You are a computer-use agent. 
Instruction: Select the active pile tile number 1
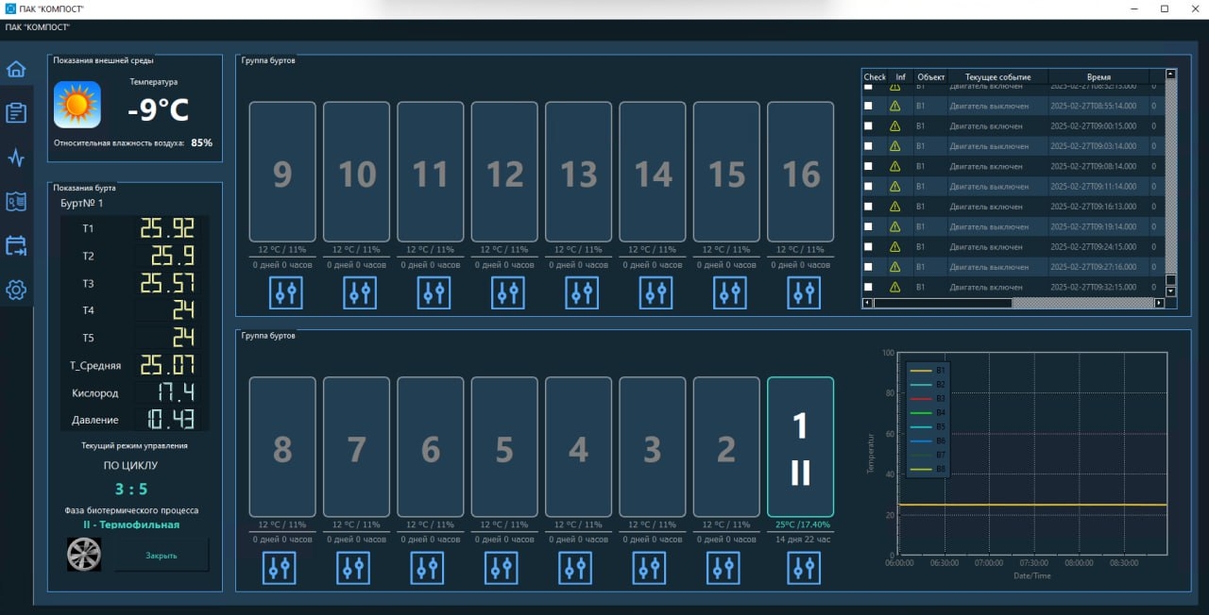coord(800,446)
